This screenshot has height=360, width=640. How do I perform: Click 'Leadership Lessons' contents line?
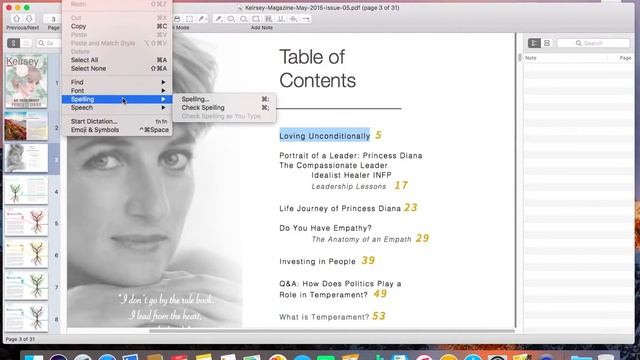tap(349, 187)
